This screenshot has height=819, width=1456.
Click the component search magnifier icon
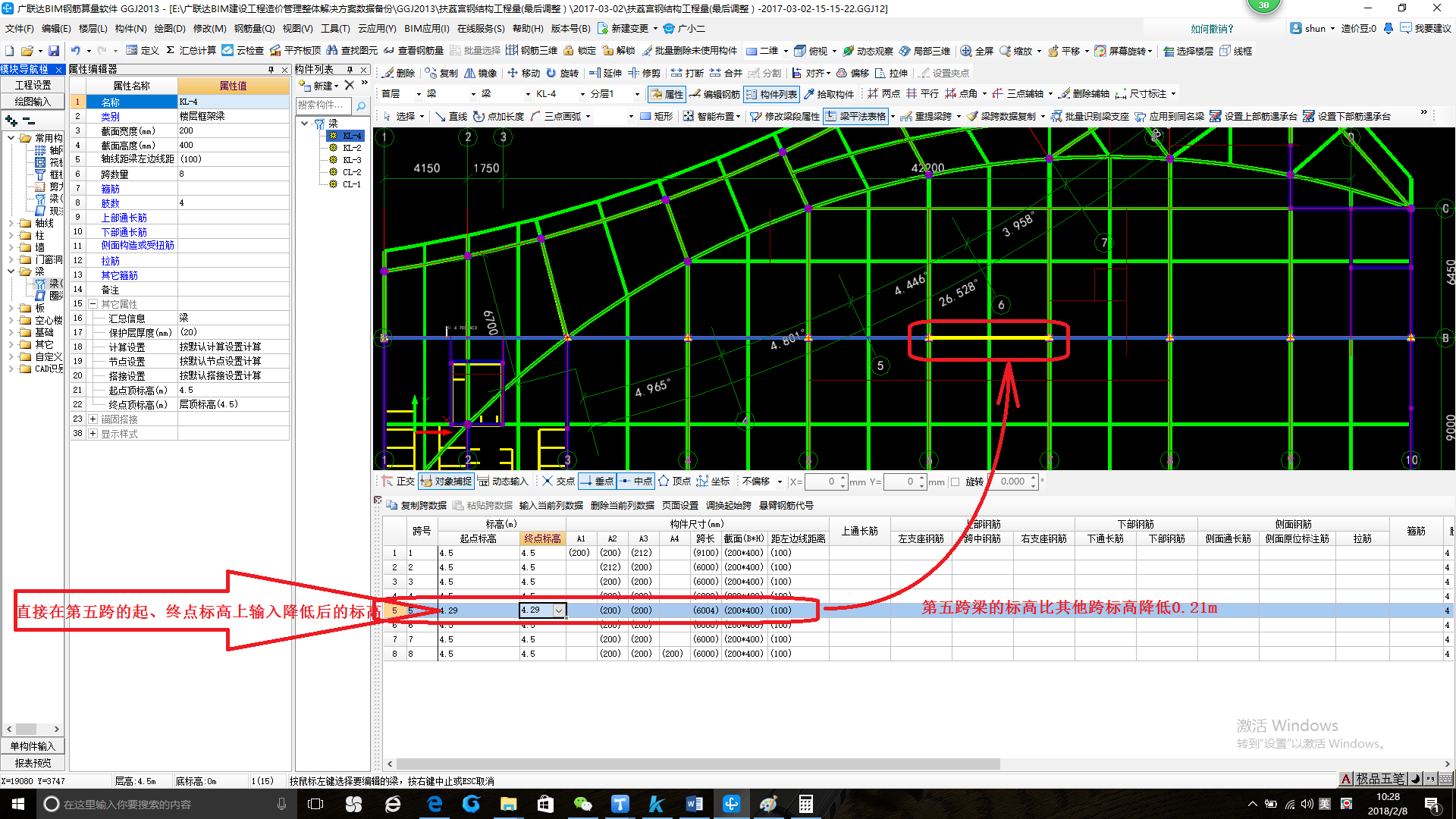361,105
